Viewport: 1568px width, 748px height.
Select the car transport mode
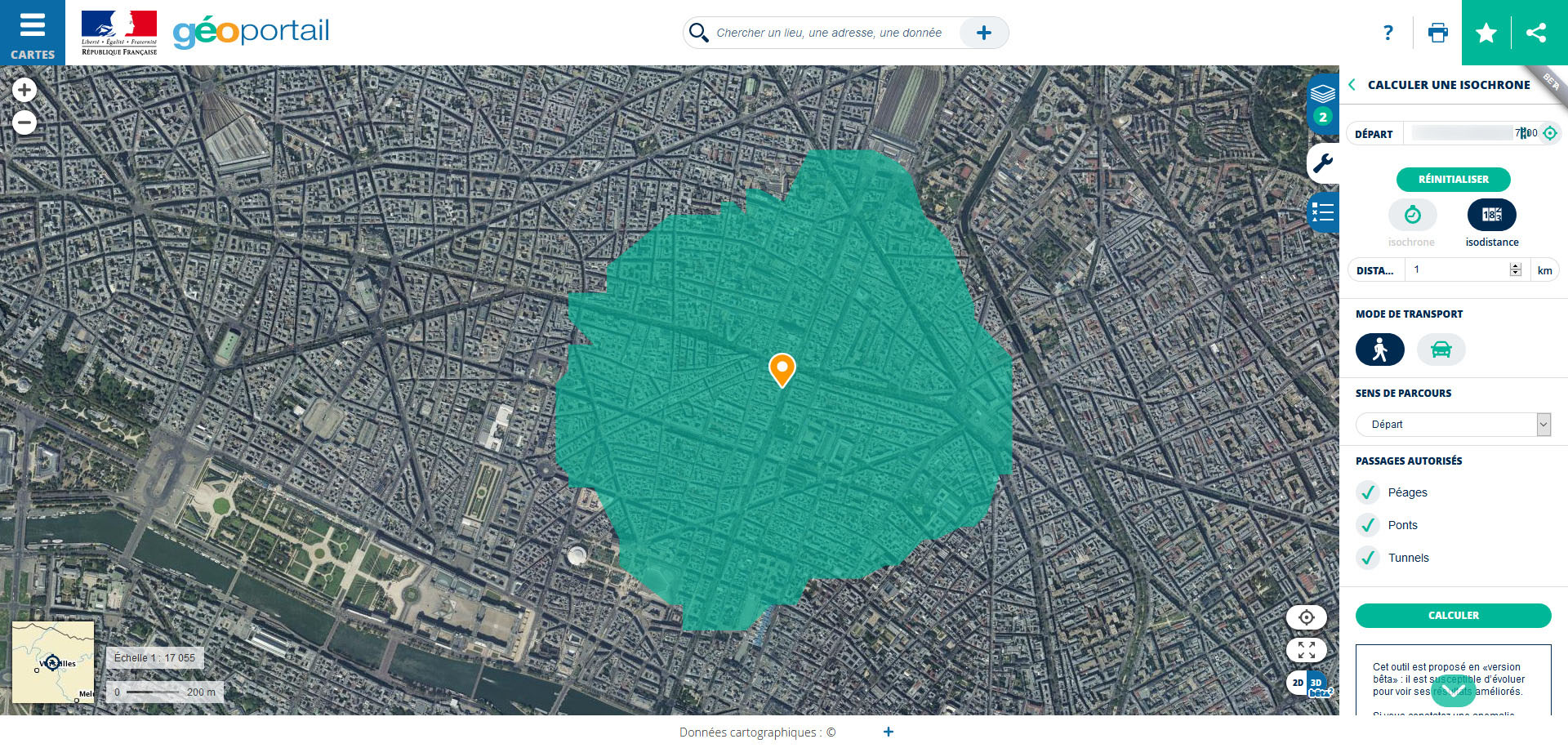pyautogui.click(x=1441, y=350)
